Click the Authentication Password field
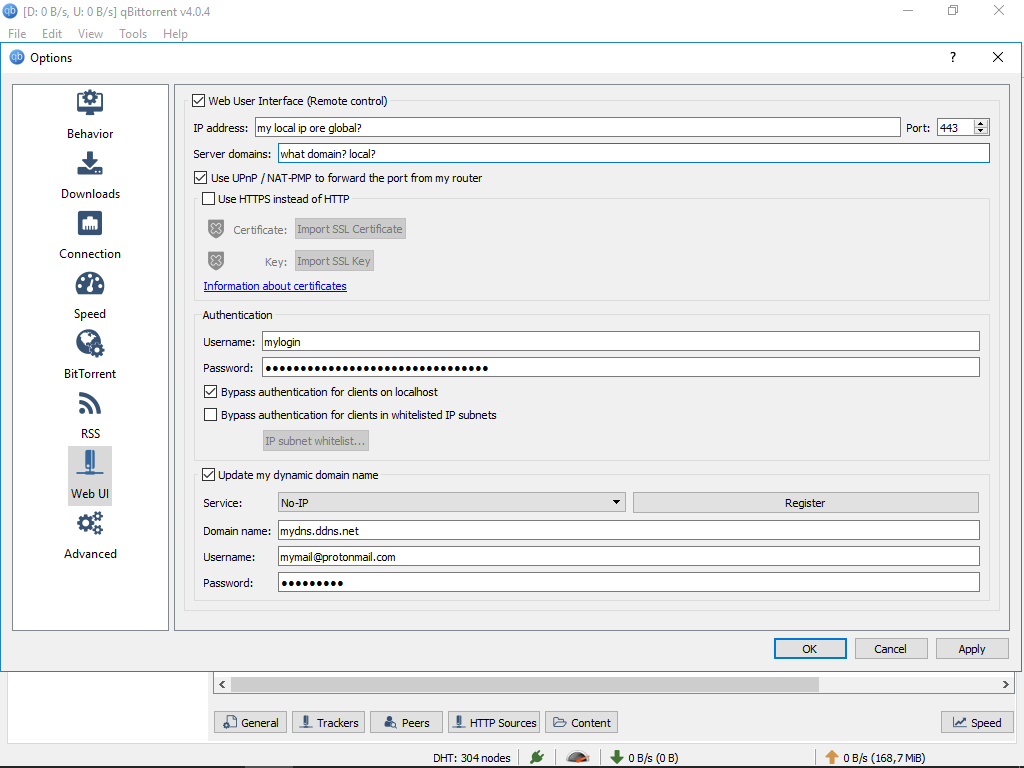 click(620, 368)
